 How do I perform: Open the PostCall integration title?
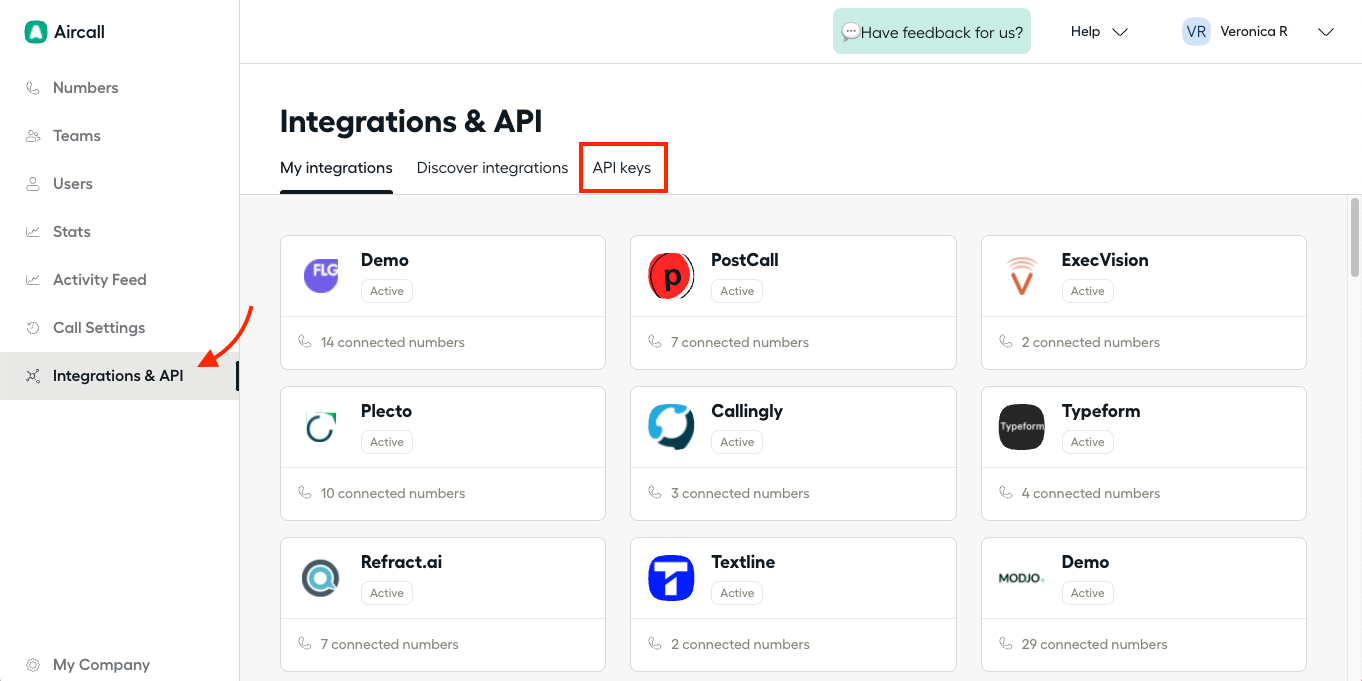click(745, 260)
